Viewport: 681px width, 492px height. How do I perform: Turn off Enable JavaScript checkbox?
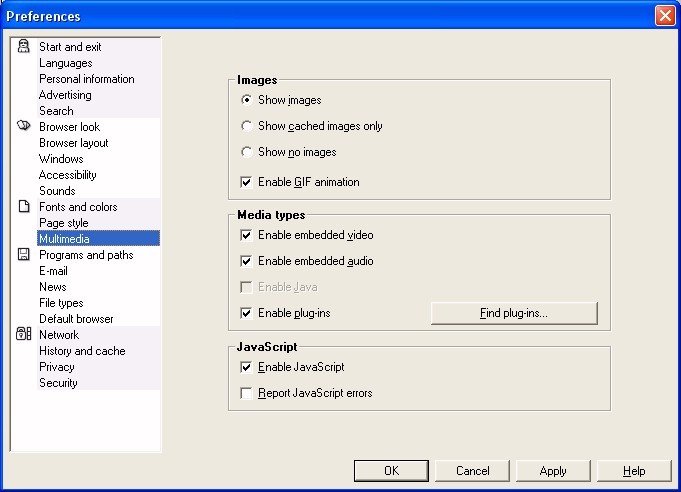(x=246, y=367)
